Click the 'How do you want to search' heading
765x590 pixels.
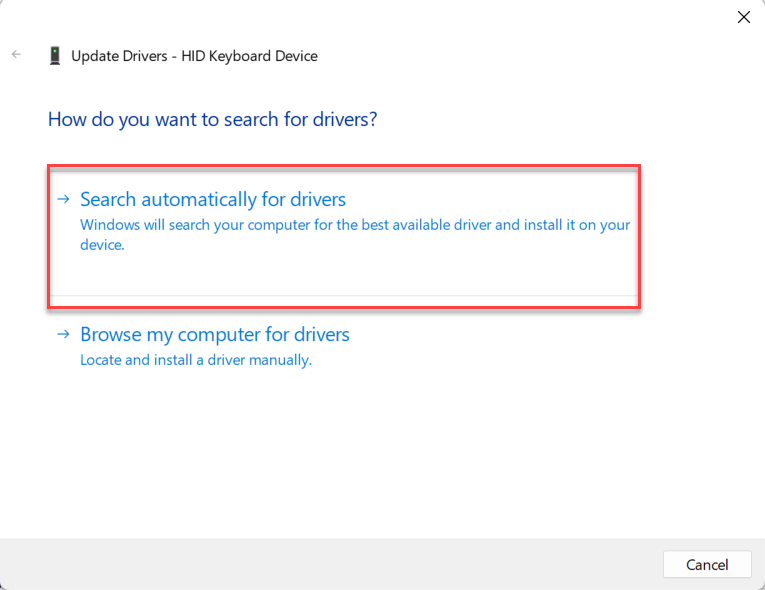click(212, 119)
